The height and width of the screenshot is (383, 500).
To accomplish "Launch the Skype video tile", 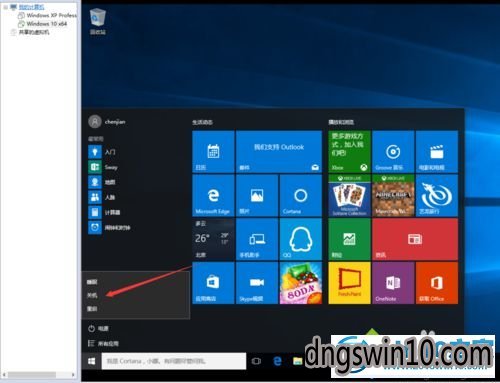I will (257, 283).
